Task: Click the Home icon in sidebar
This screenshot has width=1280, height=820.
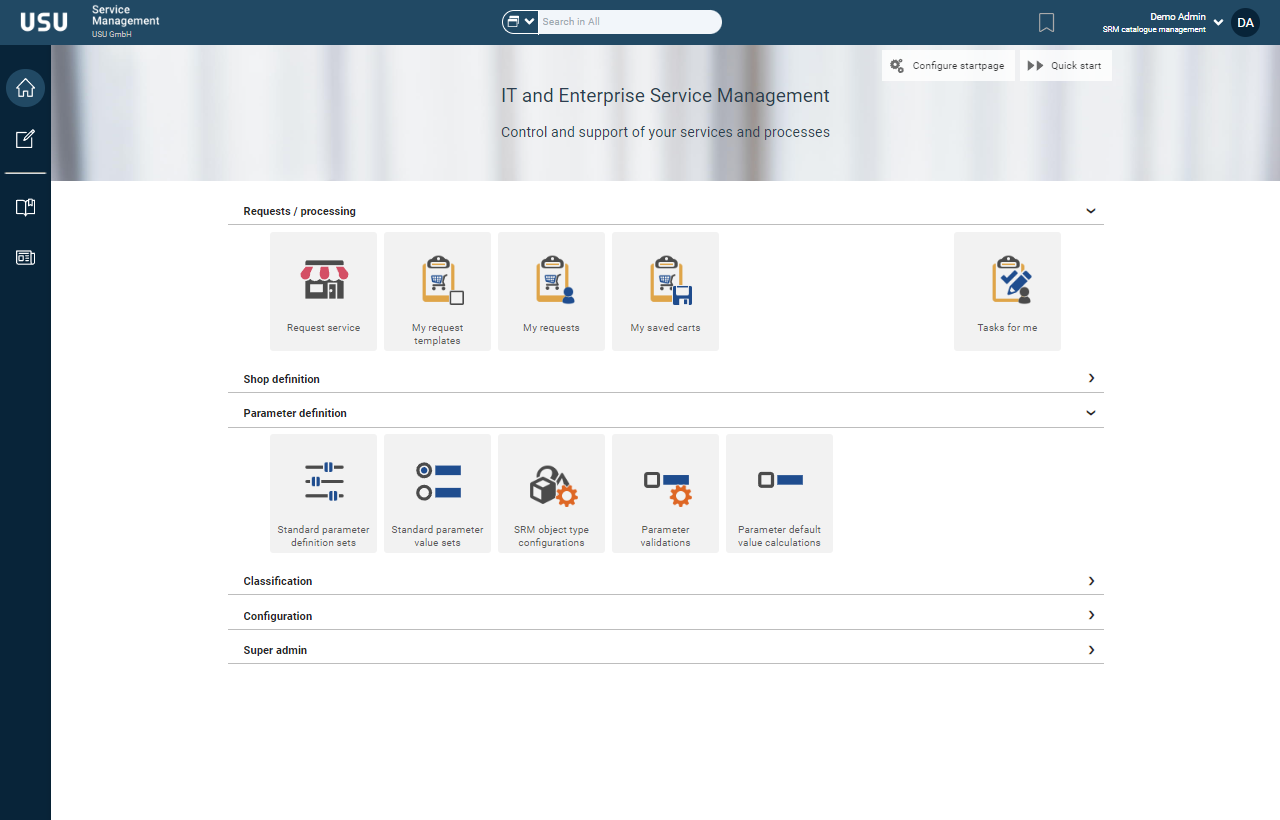Action: tap(26, 88)
